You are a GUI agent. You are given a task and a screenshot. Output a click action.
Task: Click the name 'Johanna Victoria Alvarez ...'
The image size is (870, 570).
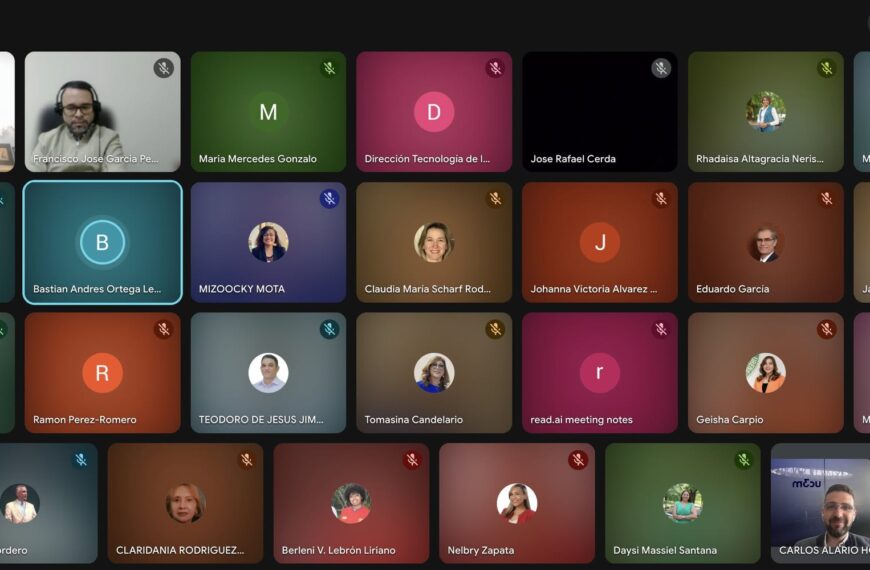click(594, 289)
